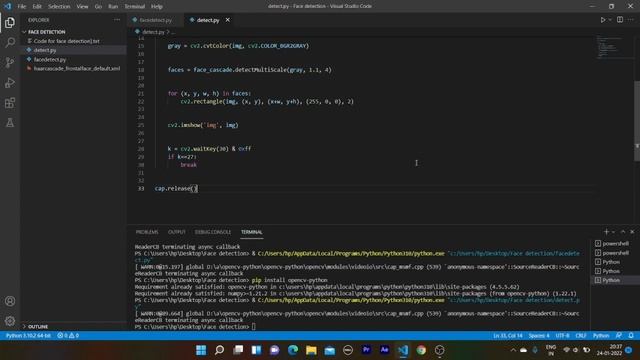
Task: Open Explorer views and more actions ellipsis
Action: [x=117, y=20]
